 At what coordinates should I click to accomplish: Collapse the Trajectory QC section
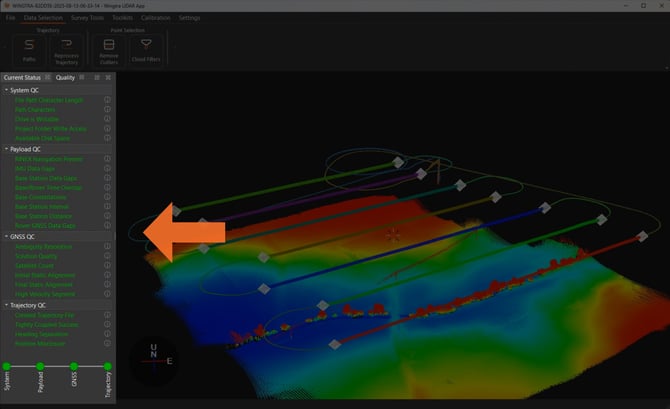pyautogui.click(x=6, y=304)
